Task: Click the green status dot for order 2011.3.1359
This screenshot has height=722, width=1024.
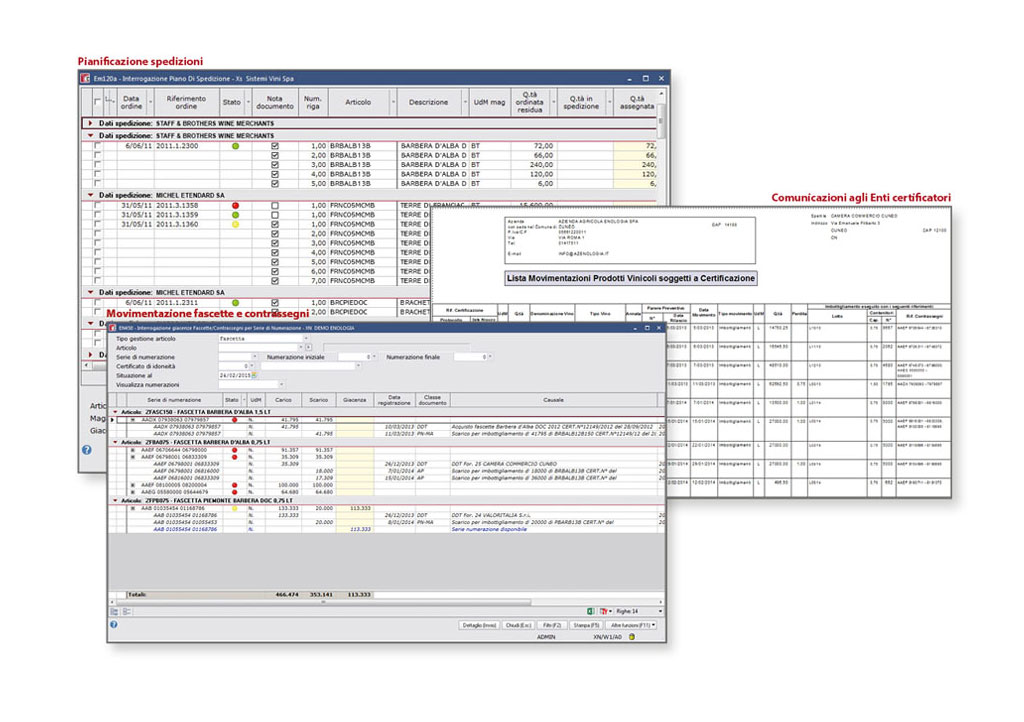Action: tap(236, 215)
